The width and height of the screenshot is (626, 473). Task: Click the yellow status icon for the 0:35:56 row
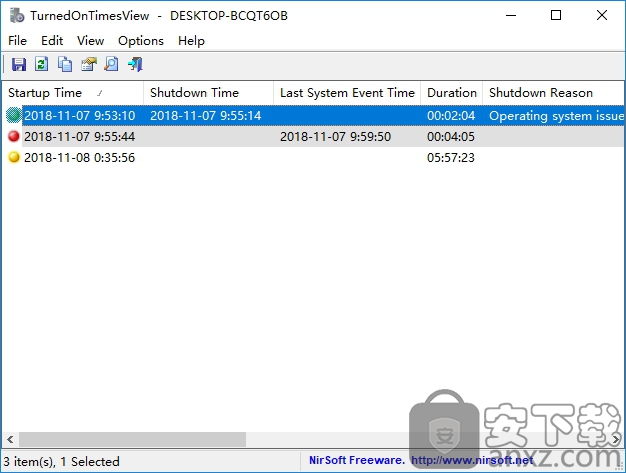click(14, 157)
